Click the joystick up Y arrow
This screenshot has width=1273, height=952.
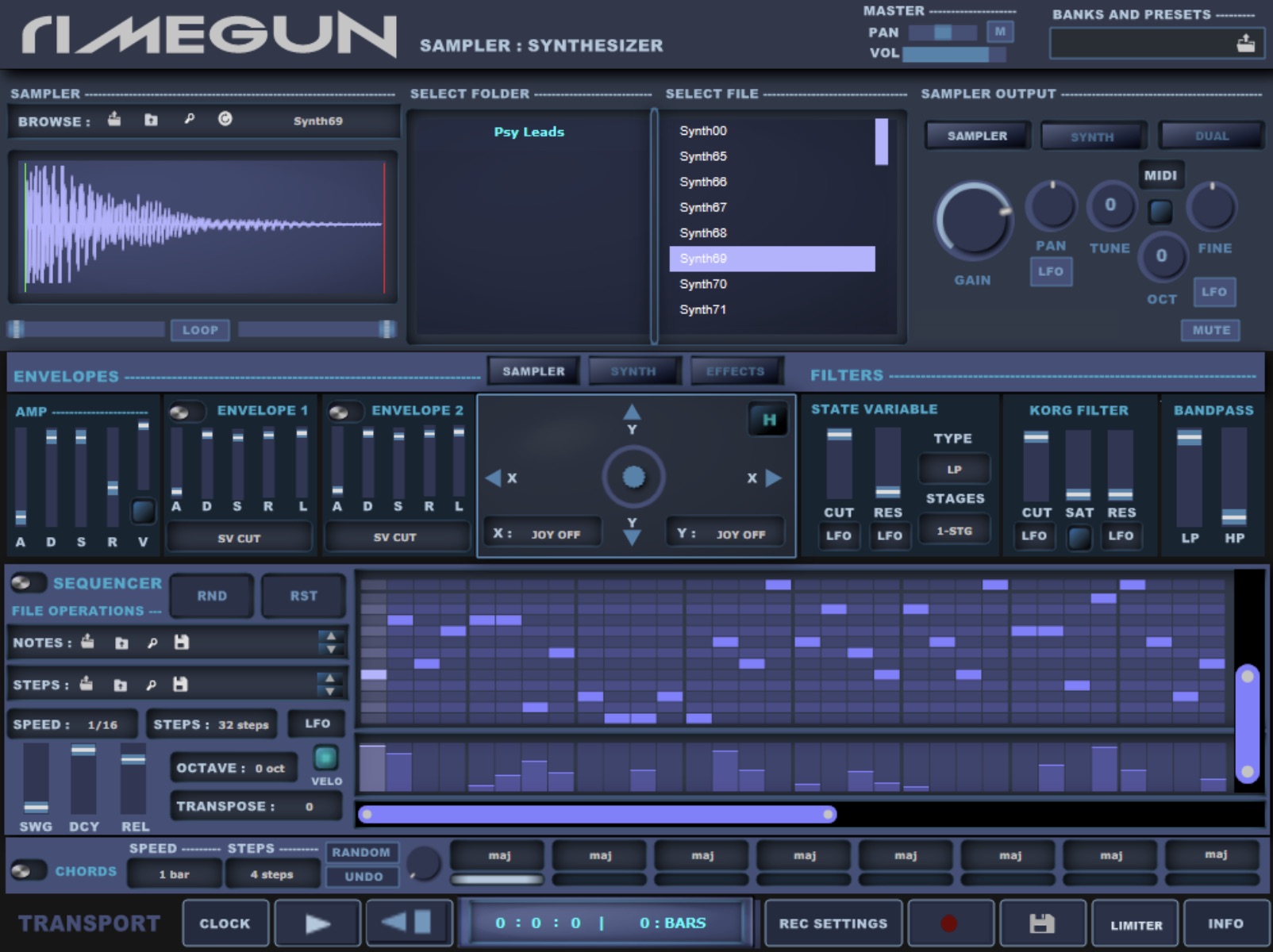632,412
